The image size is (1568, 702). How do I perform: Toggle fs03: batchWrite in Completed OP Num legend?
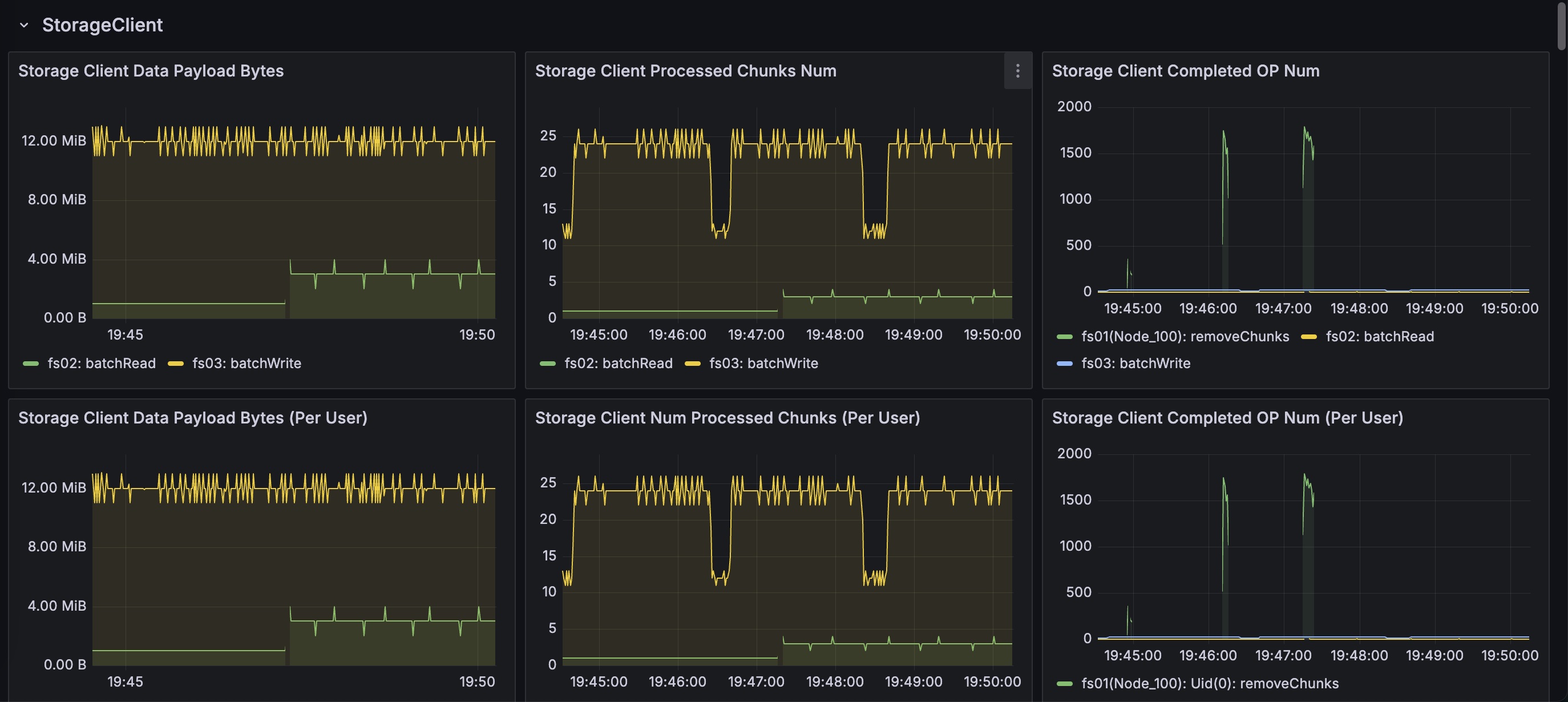pyautogui.click(x=1135, y=363)
